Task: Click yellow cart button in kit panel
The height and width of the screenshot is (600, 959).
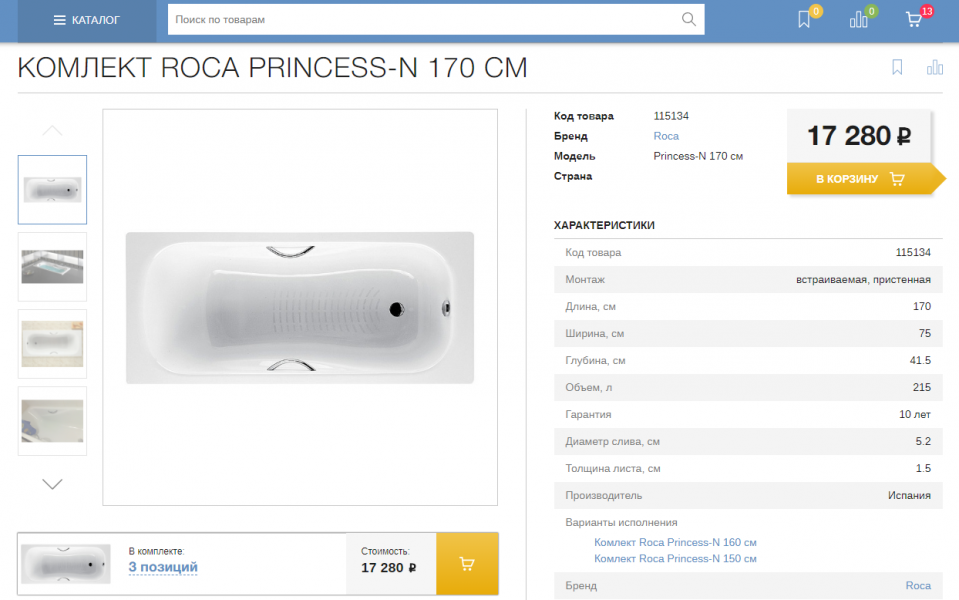Action: click(x=467, y=564)
